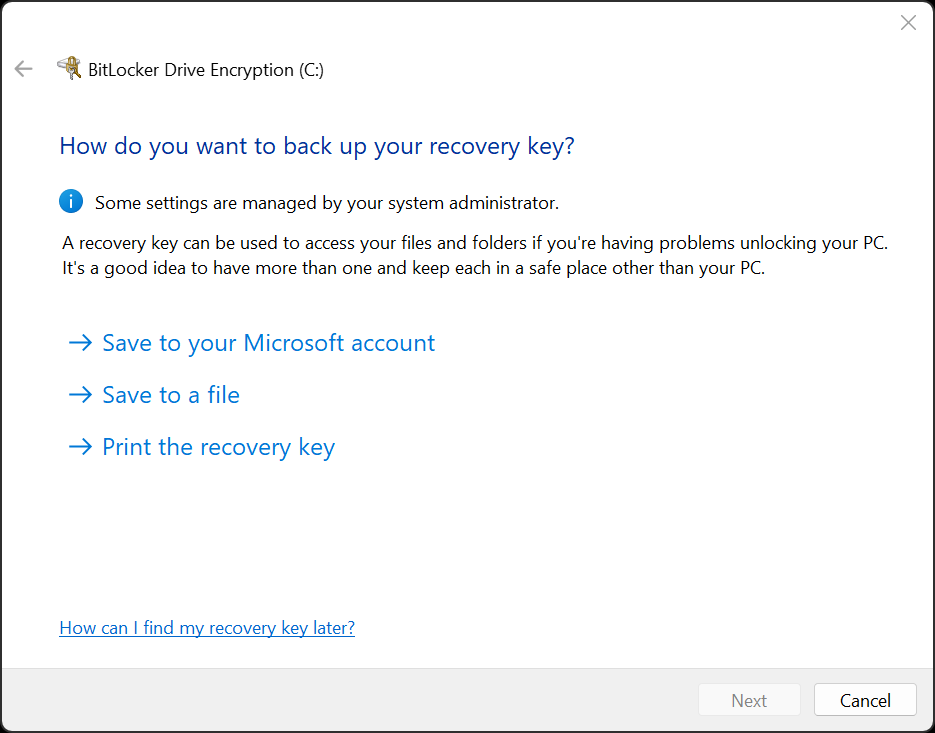The image size is (935, 733).
Task: Click the arrow beside Print the recovery key
Action: (x=80, y=446)
